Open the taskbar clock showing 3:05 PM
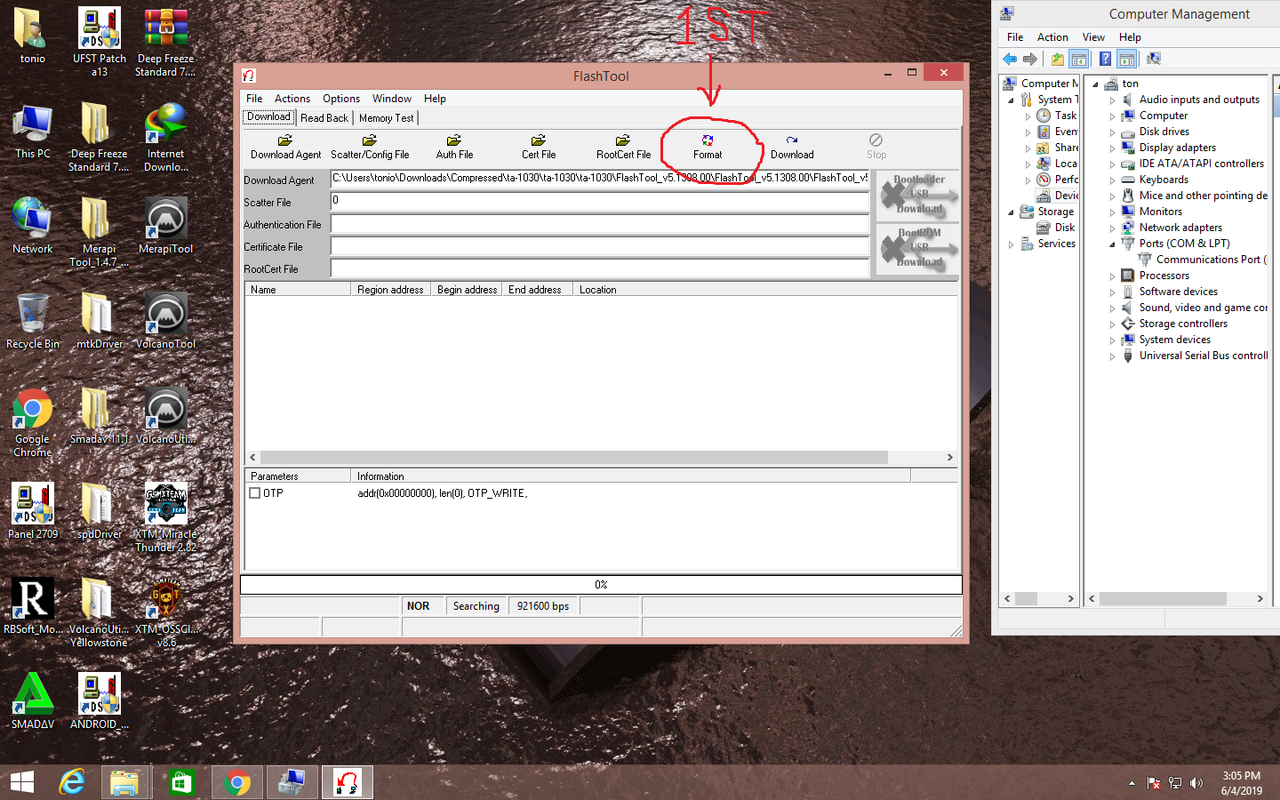The width and height of the screenshot is (1280, 800). (x=1241, y=782)
